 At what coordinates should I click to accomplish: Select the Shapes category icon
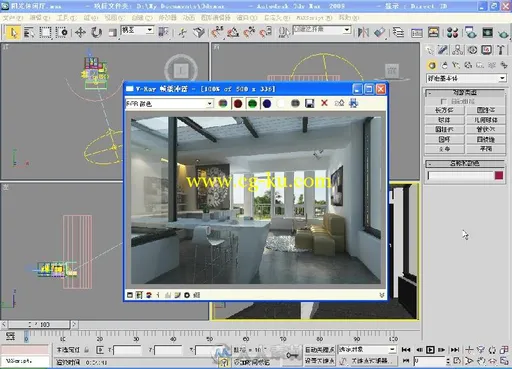(444, 65)
